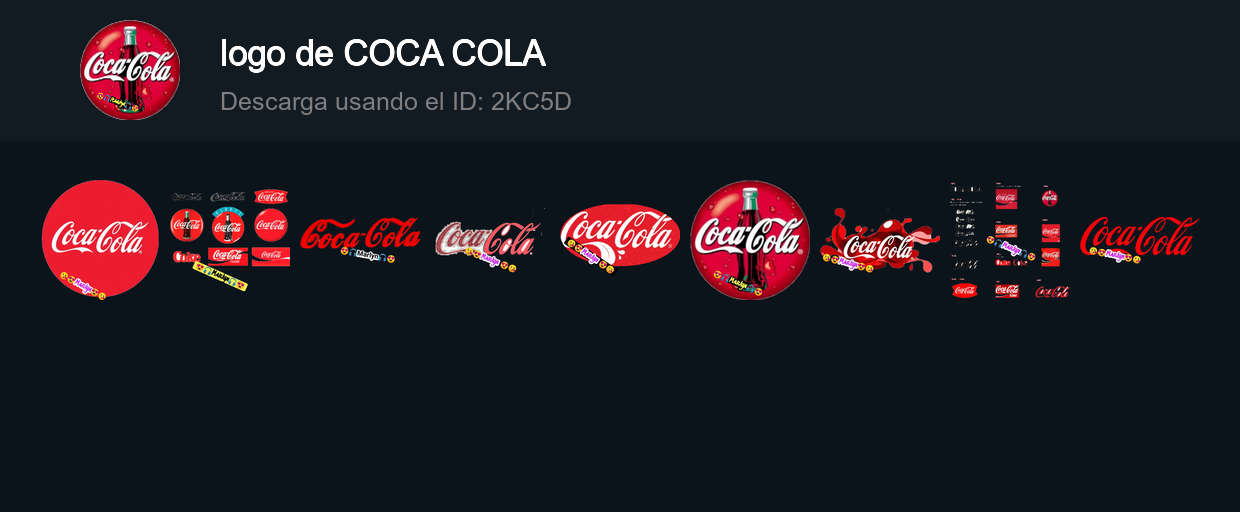The height and width of the screenshot is (512, 1240).
Task: Pick the red oval Coca-Cola sticker
Action: [x=620, y=237]
